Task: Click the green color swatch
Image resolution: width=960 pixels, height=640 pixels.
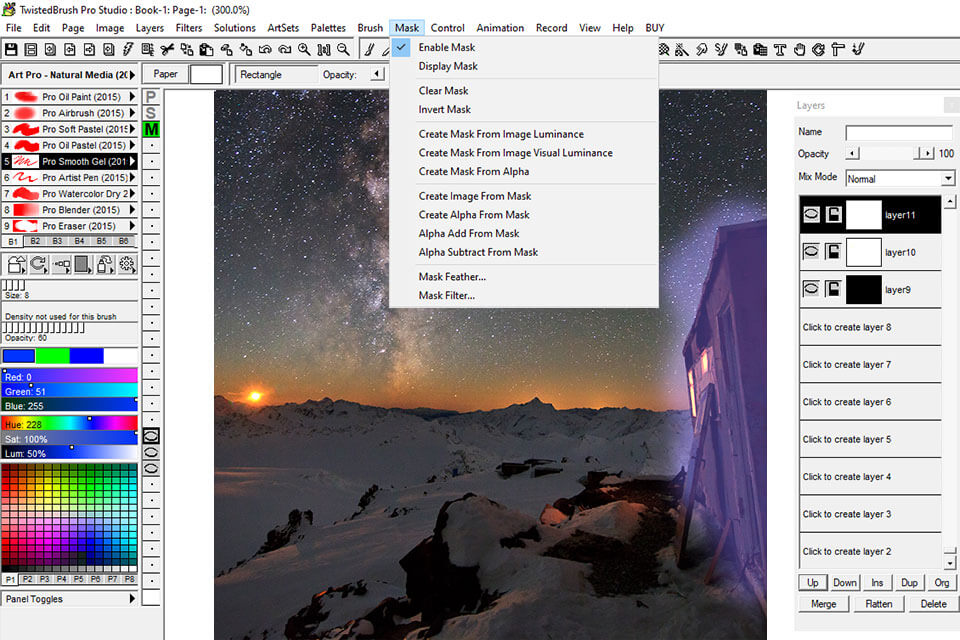Action: point(53,356)
